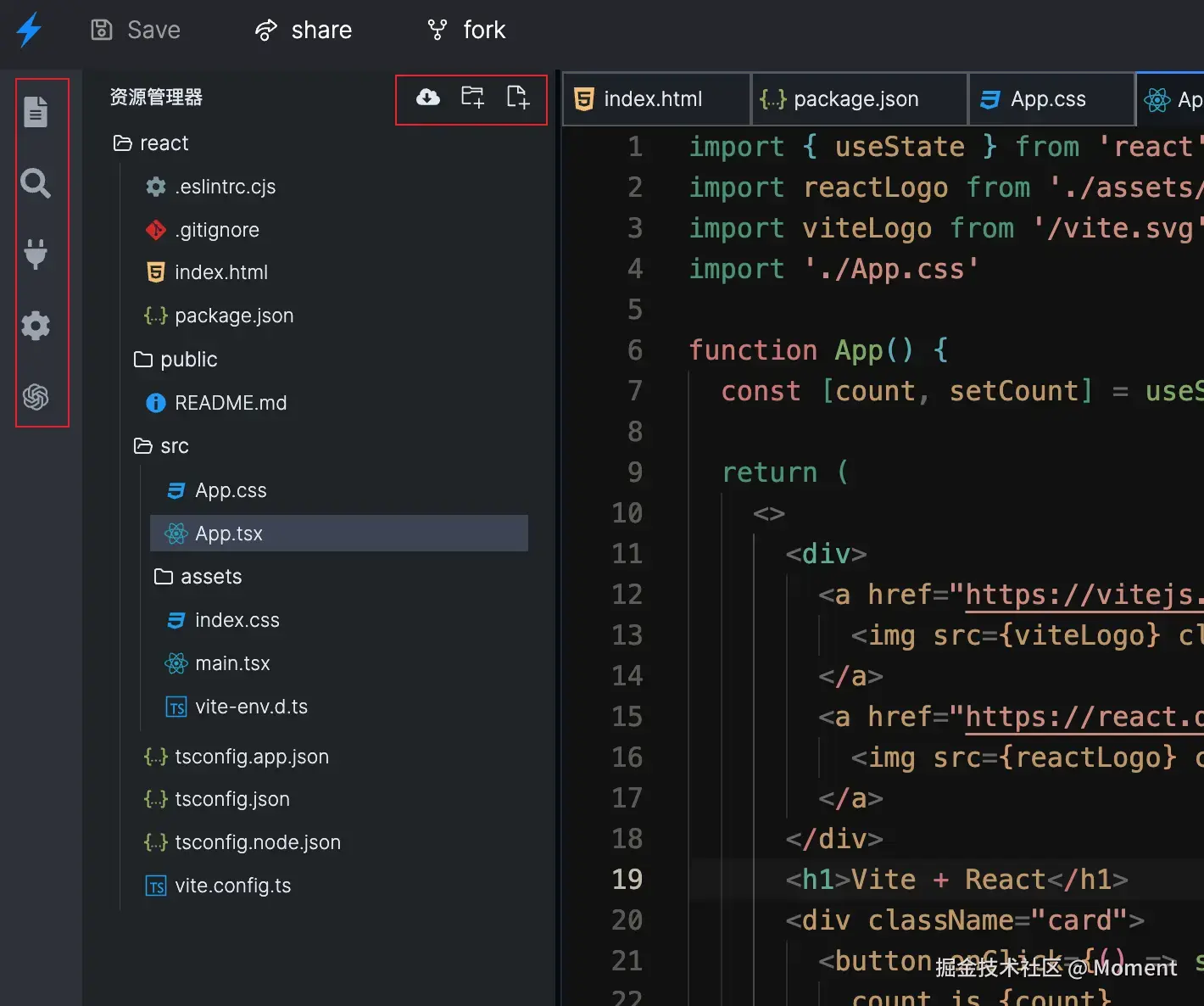Click the HTML5 icon in index.html tab
Image resolution: width=1204 pixels, height=1006 pixels.
tap(584, 99)
